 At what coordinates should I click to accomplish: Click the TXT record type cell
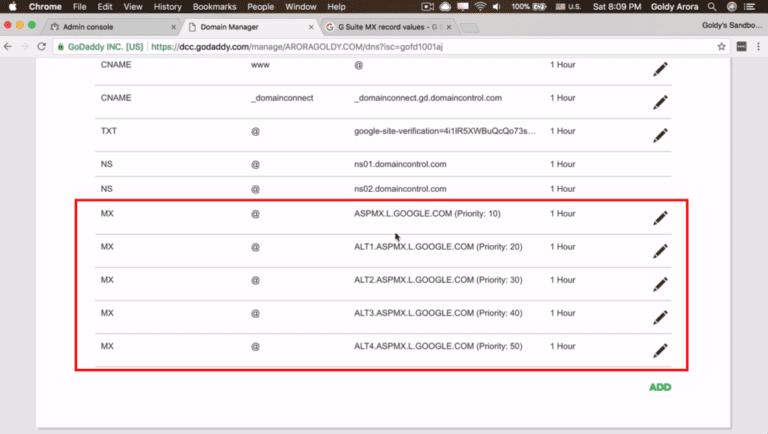[x=109, y=131]
